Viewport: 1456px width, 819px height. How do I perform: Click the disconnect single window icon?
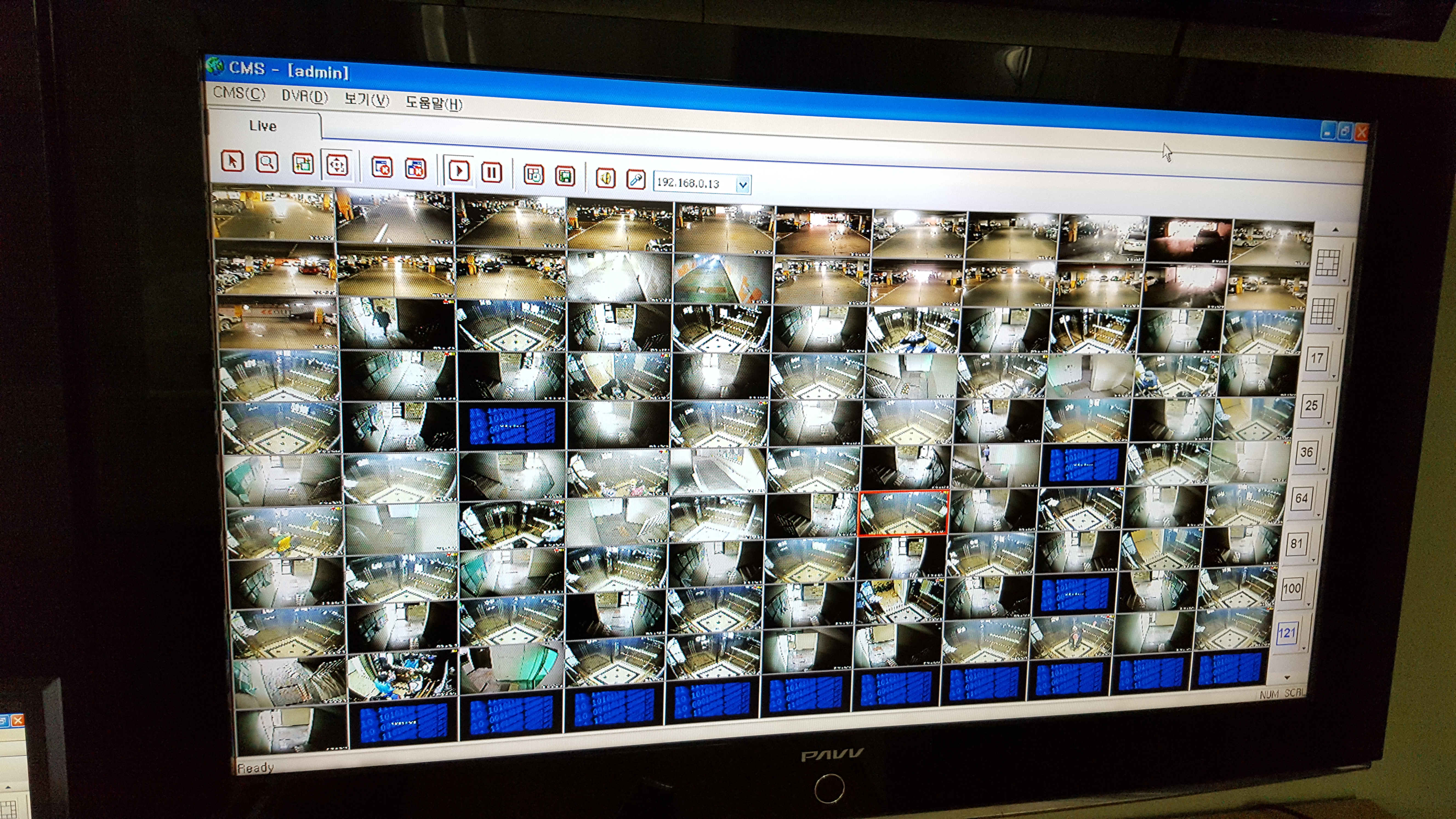pyautogui.click(x=382, y=167)
